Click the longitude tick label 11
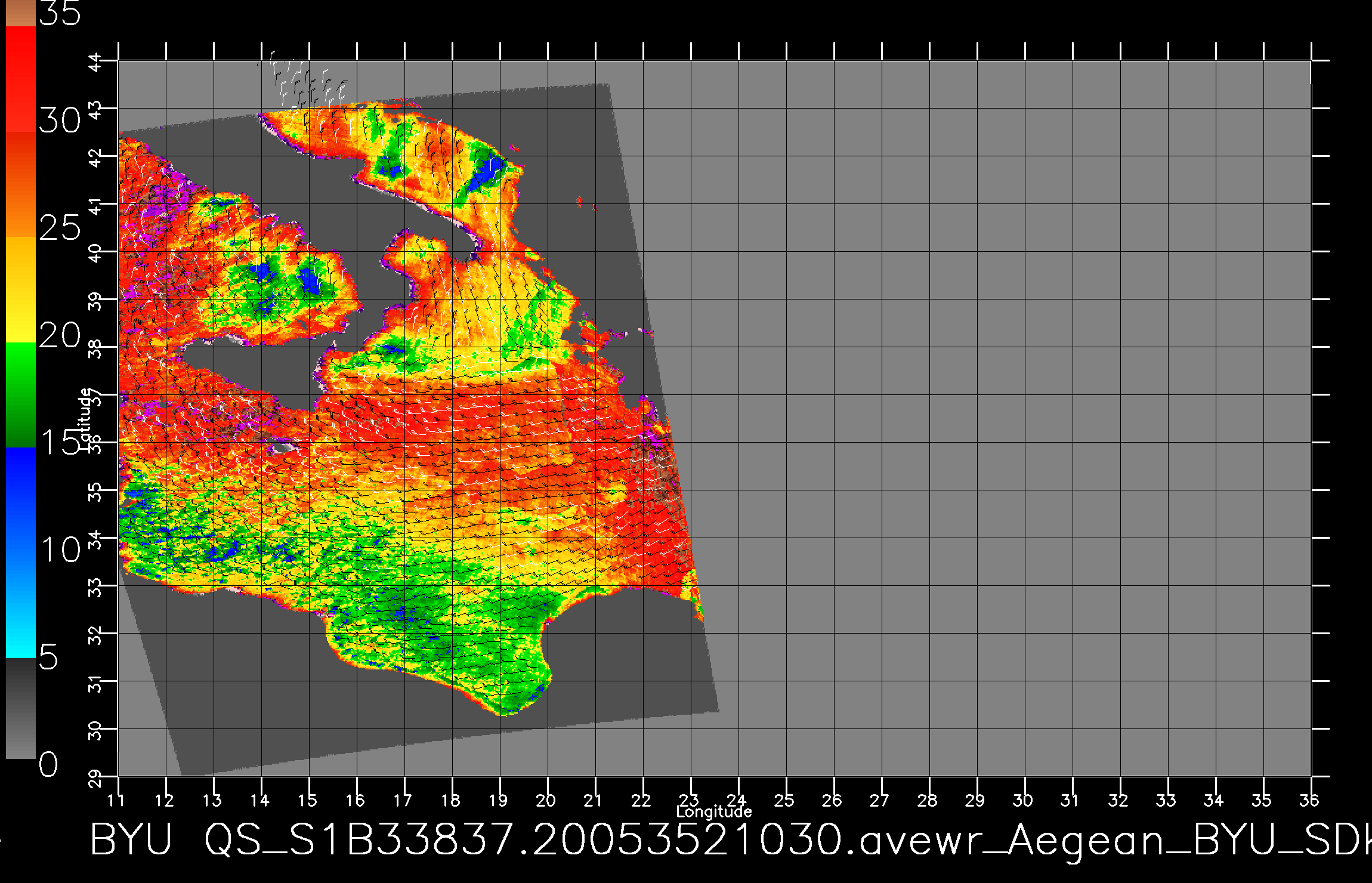Viewport: 1372px width, 883px height. 116,800
